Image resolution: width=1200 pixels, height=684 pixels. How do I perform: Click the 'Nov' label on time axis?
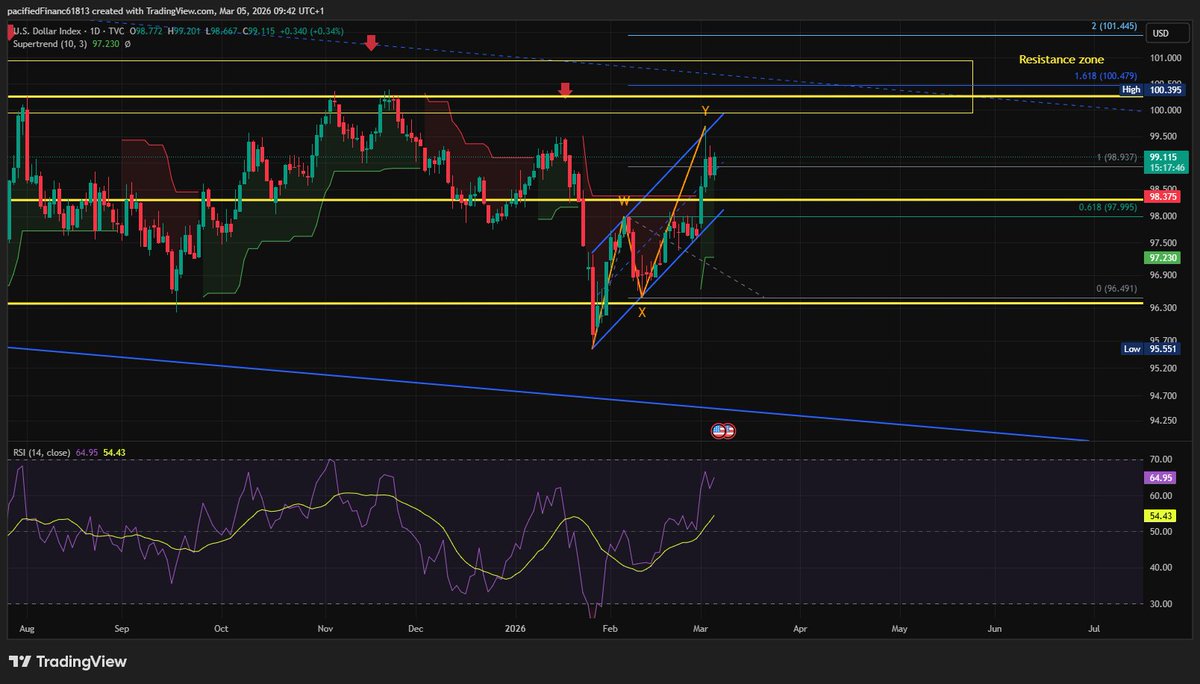pyautogui.click(x=324, y=630)
